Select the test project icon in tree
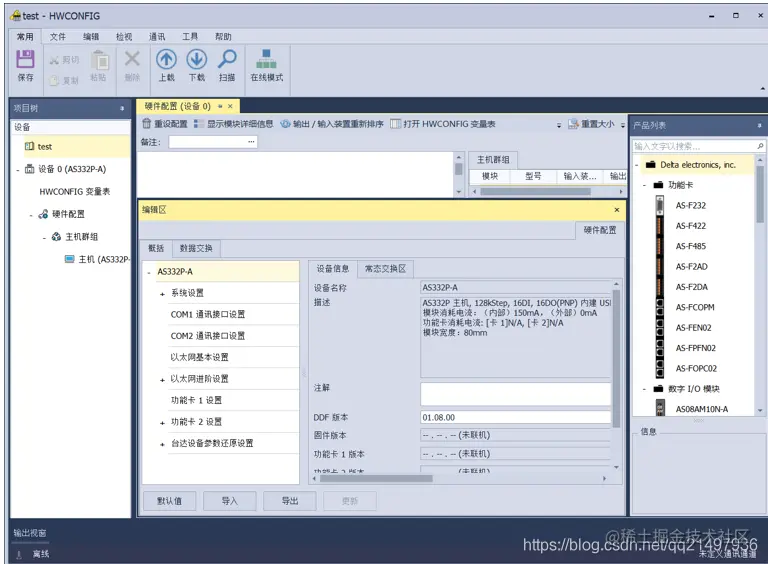The height and width of the screenshot is (564, 768). (x=29, y=146)
